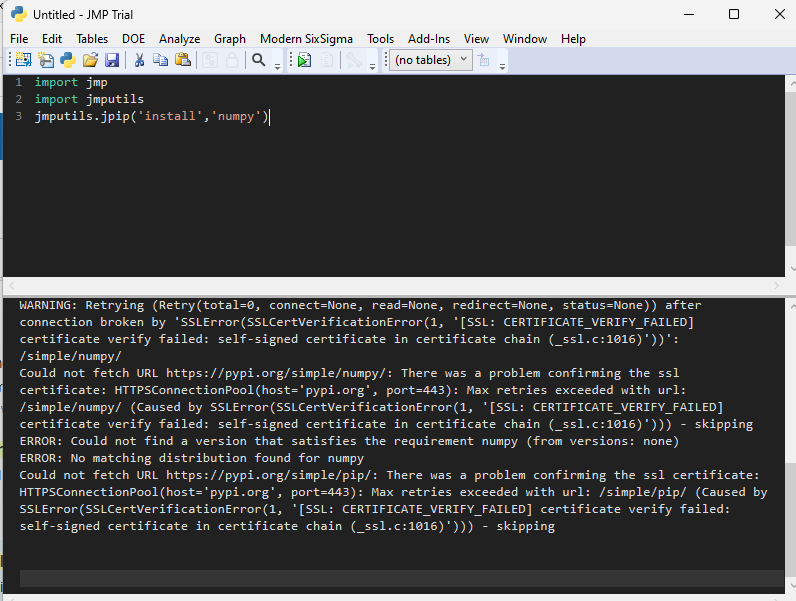Open the Graph menu

coord(230,39)
